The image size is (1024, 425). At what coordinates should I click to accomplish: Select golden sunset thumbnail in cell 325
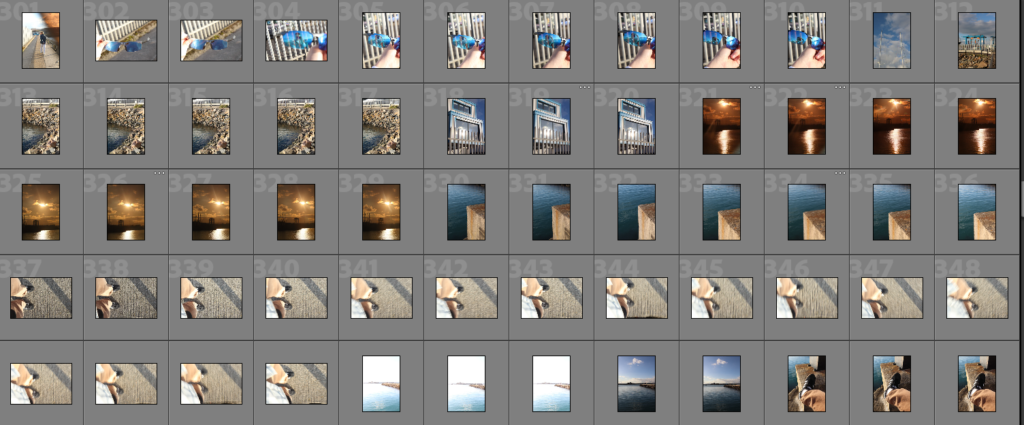point(40,211)
